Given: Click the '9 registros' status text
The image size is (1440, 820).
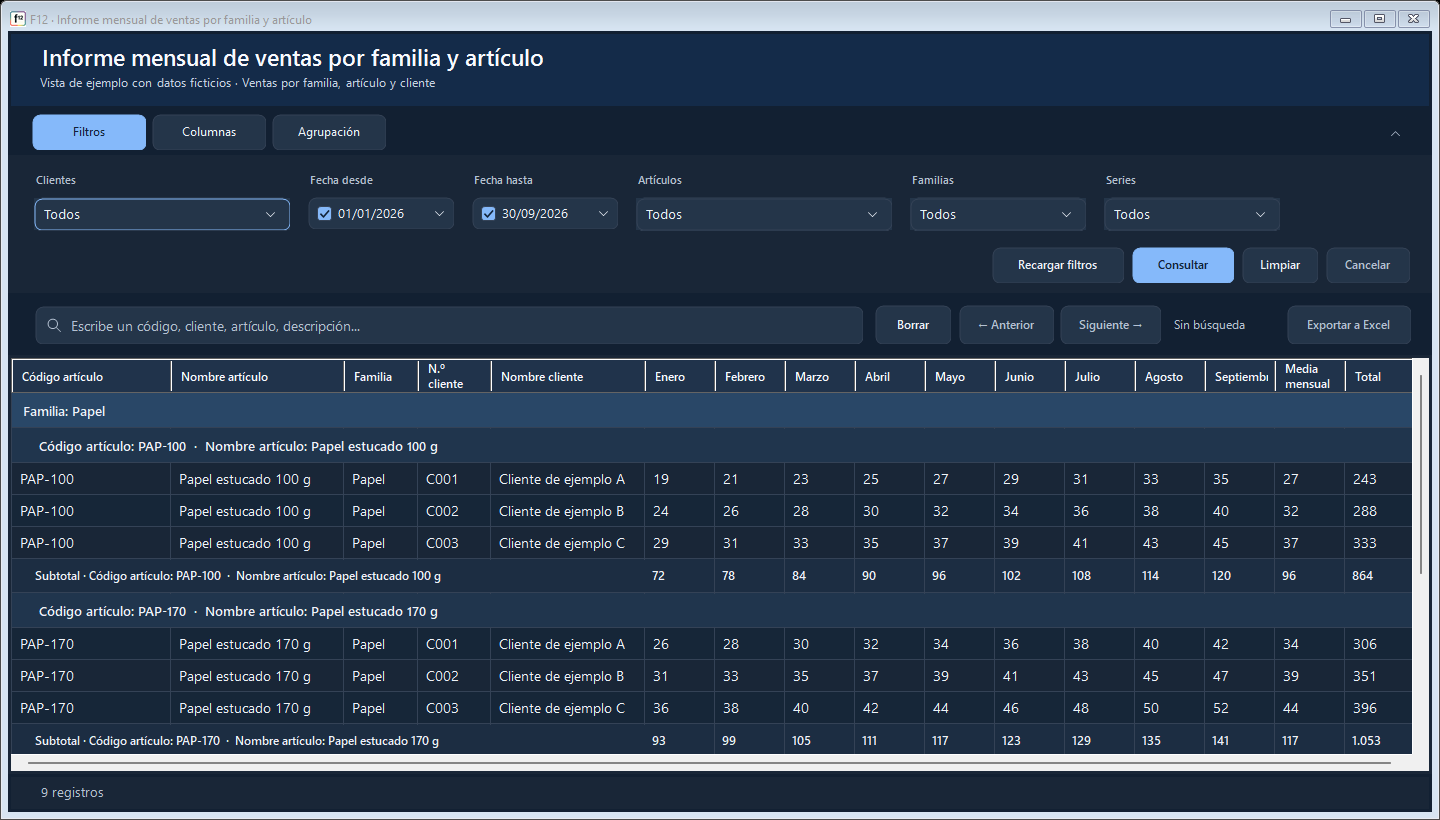Looking at the screenshot, I should point(72,793).
